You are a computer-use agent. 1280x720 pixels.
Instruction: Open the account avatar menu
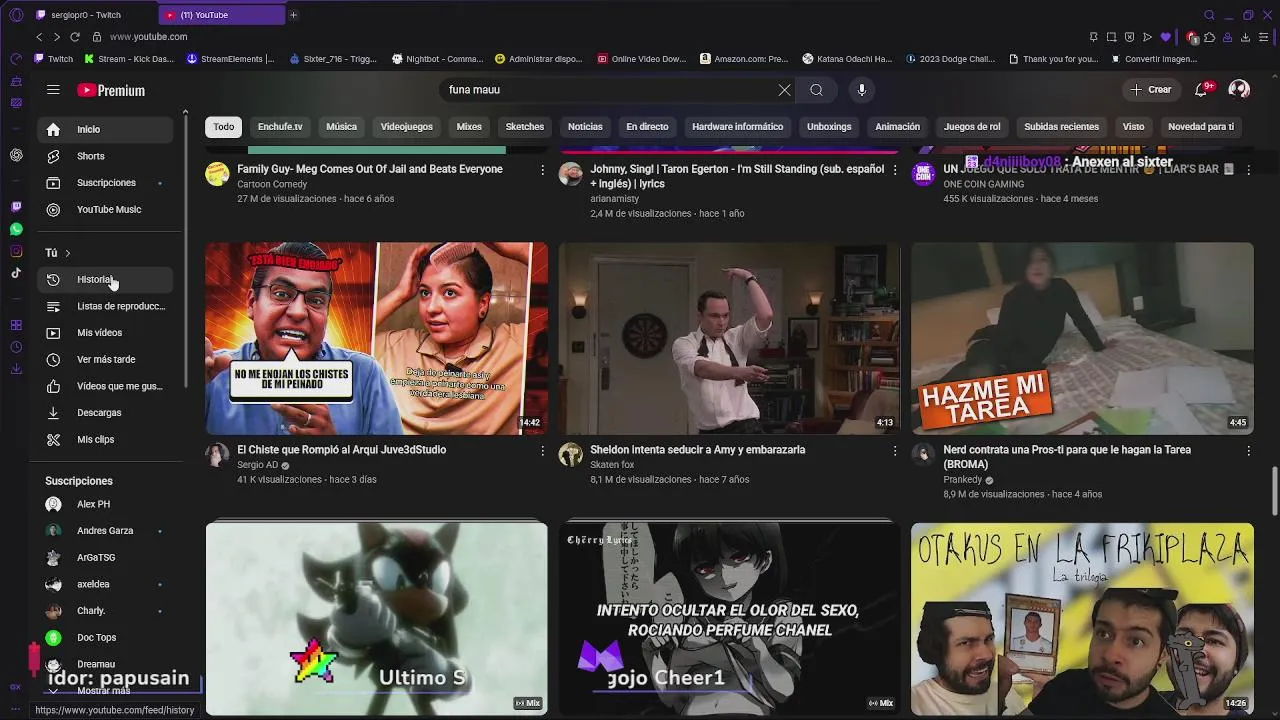pyautogui.click(x=1239, y=90)
